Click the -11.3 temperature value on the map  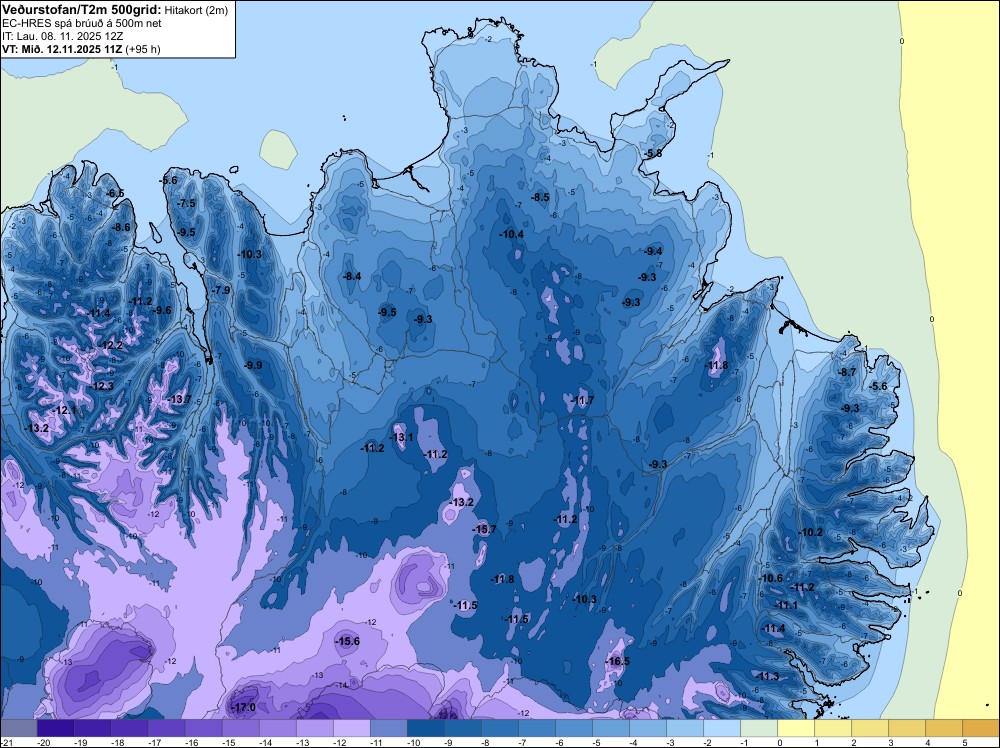tap(767, 677)
